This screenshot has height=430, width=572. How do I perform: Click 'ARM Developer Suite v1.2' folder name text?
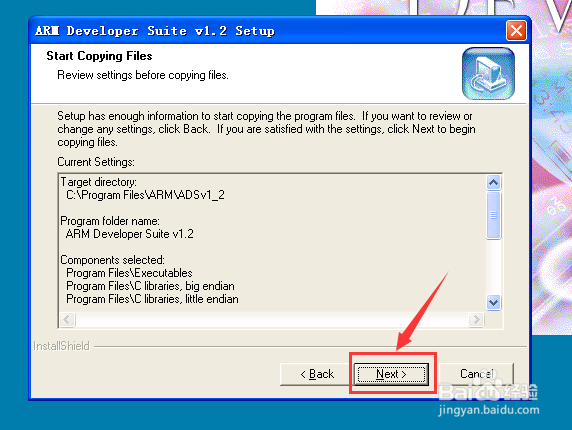pyautogui.click(x=130, y=234)
